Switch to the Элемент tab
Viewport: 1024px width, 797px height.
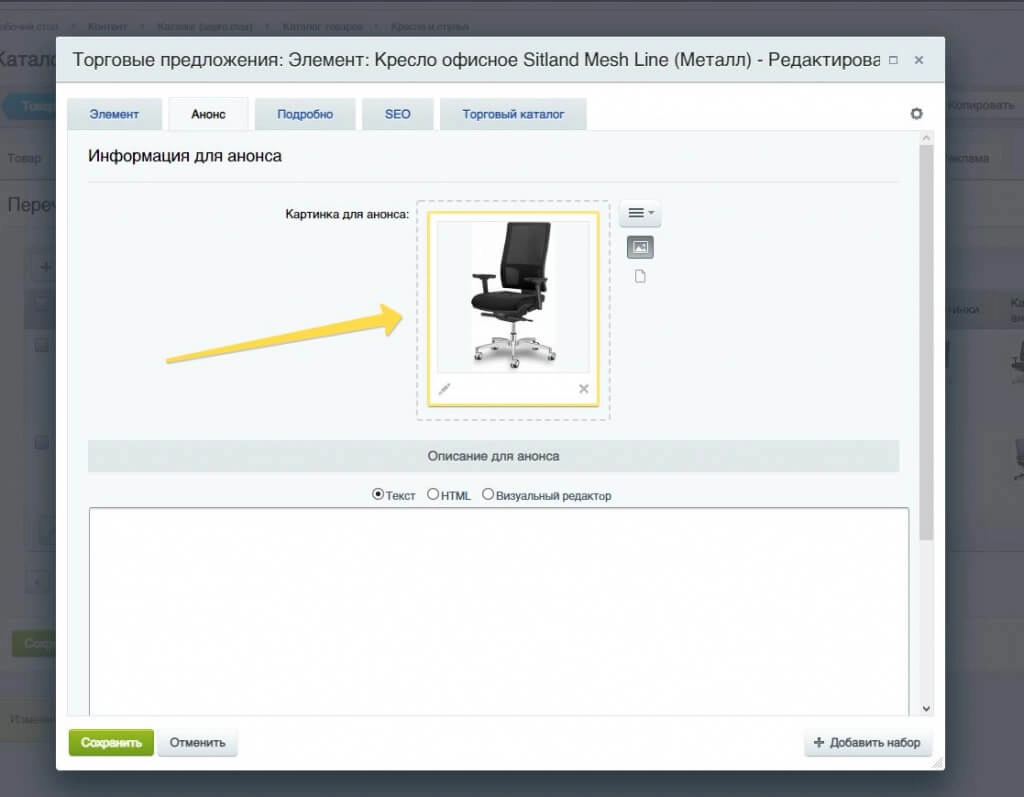[x=114, y=114]
